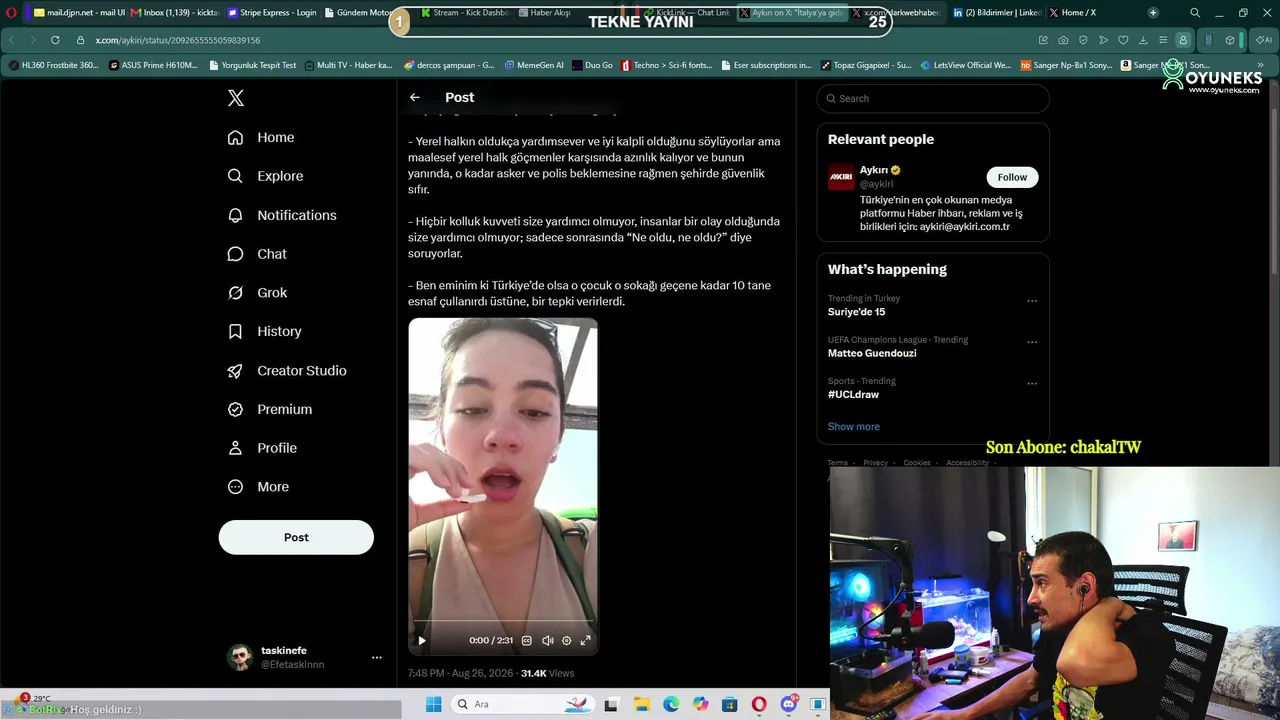This screenshot has height=720, width=1280.
Task: Open Explore via its magnifier icon
Action: click(235, 176)
